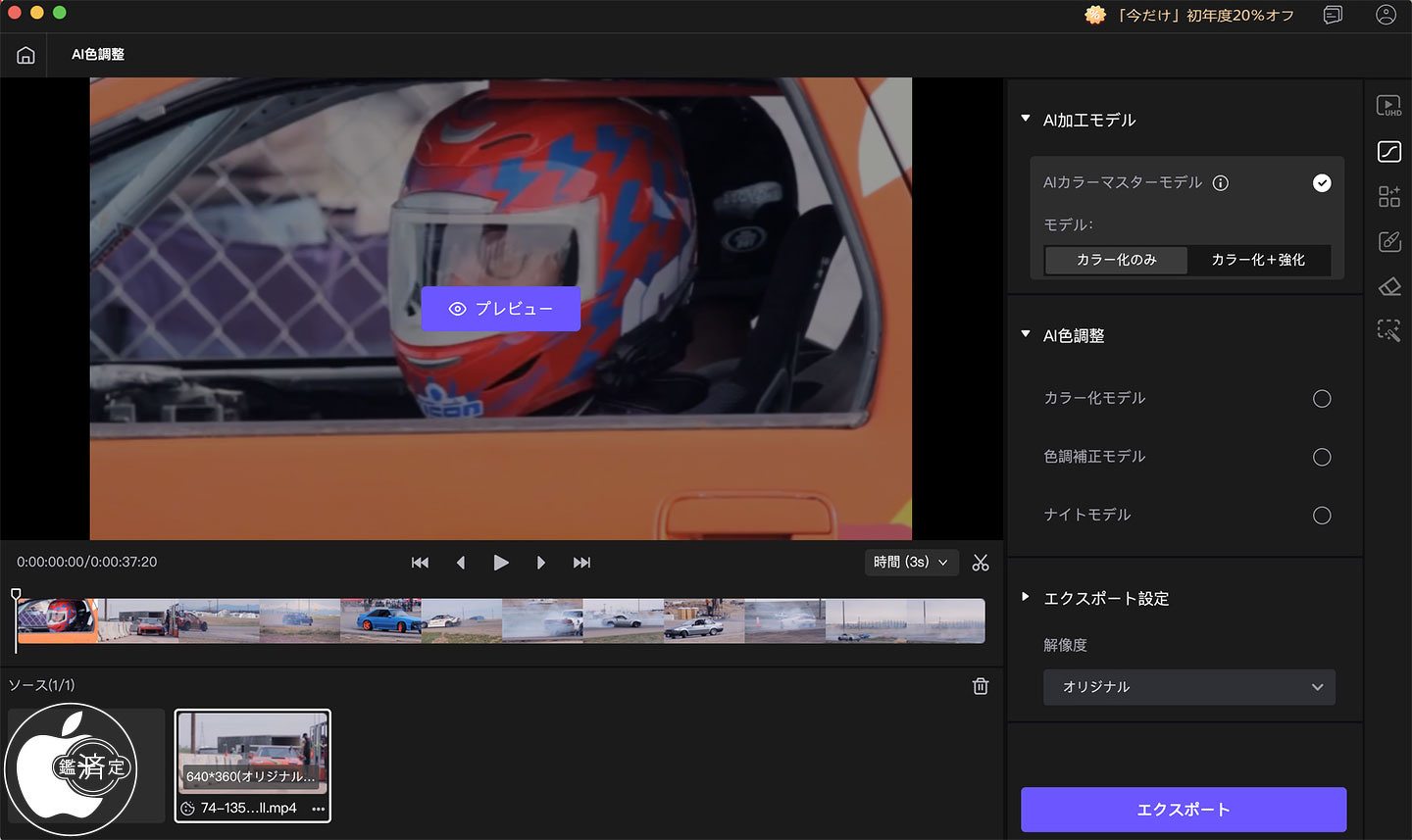Click the timeline playhead marker
This screenshot has width=1412, height=840.
[x=16, y=595]
